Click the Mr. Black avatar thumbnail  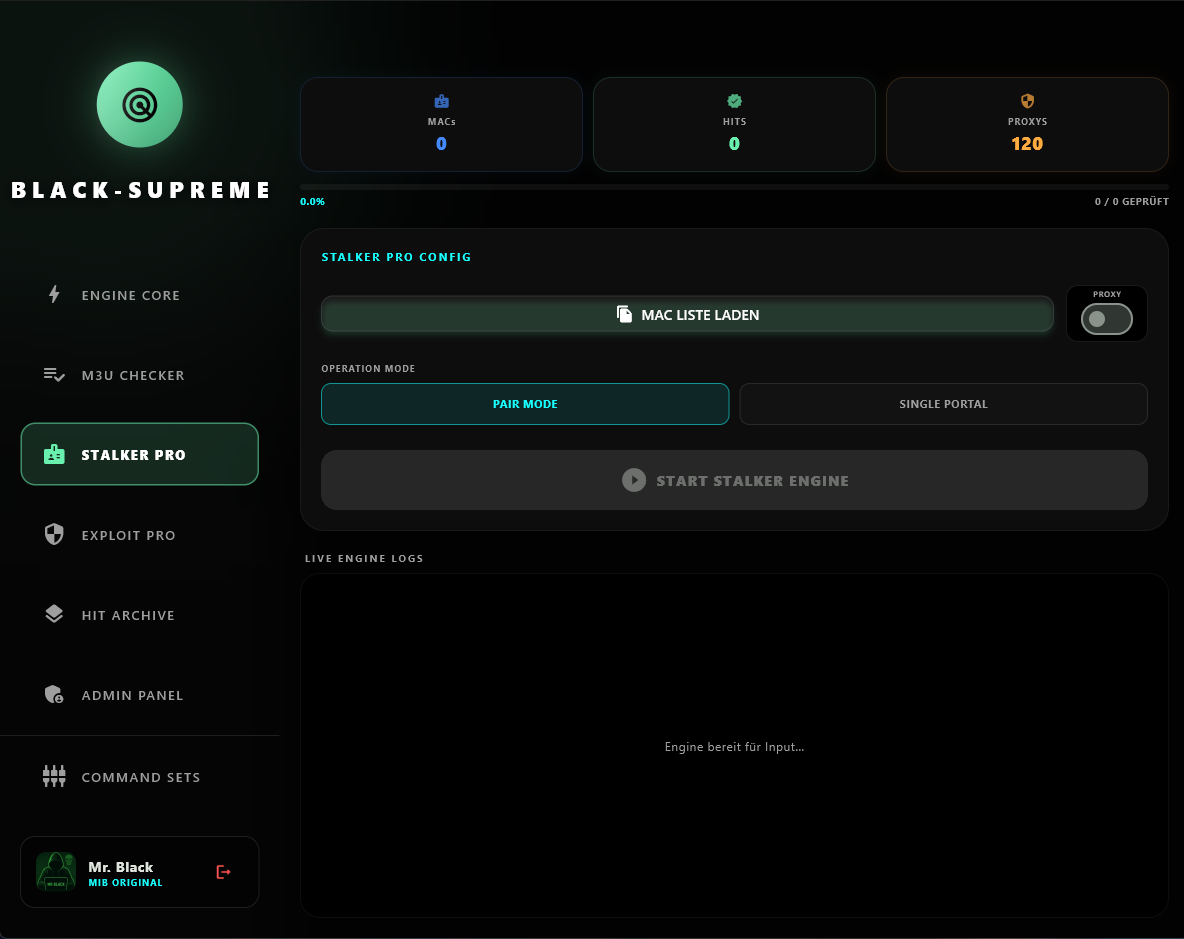tap(55, 871)
